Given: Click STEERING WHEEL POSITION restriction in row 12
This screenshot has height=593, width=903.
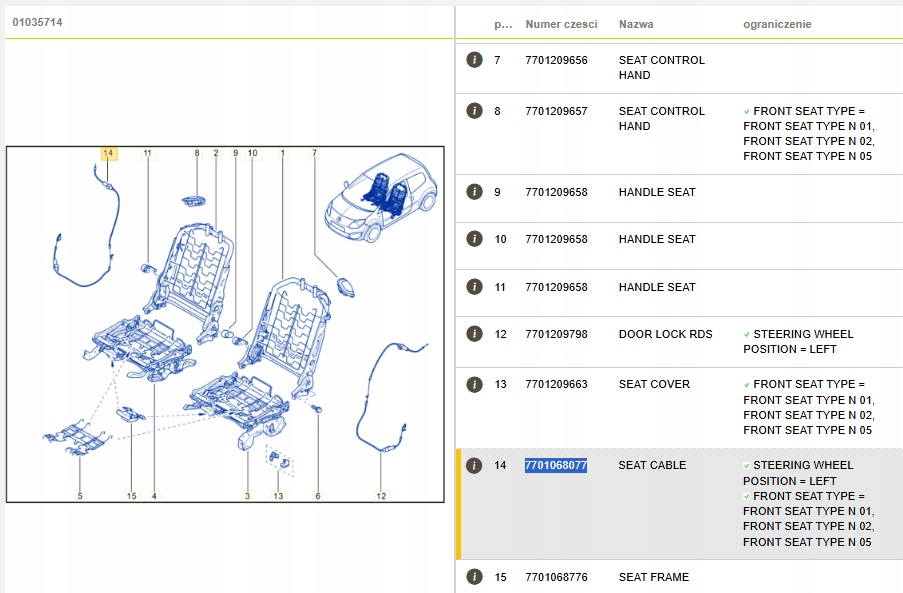Looking at the screenshot, I should pos(798,341).
